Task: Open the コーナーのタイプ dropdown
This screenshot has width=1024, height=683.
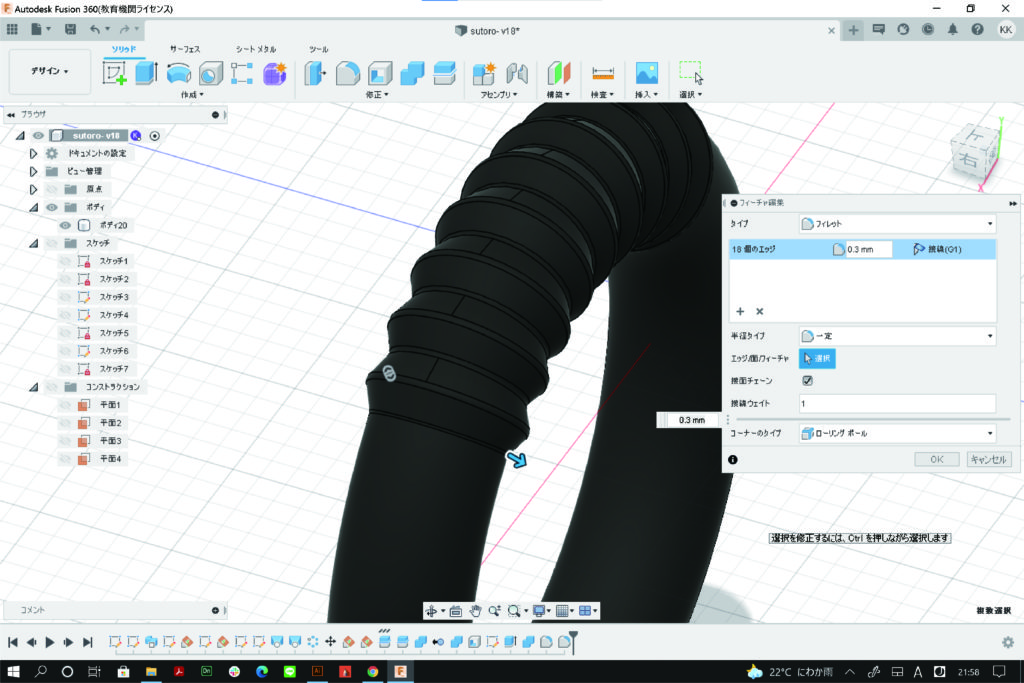Action: click(897, 433)
